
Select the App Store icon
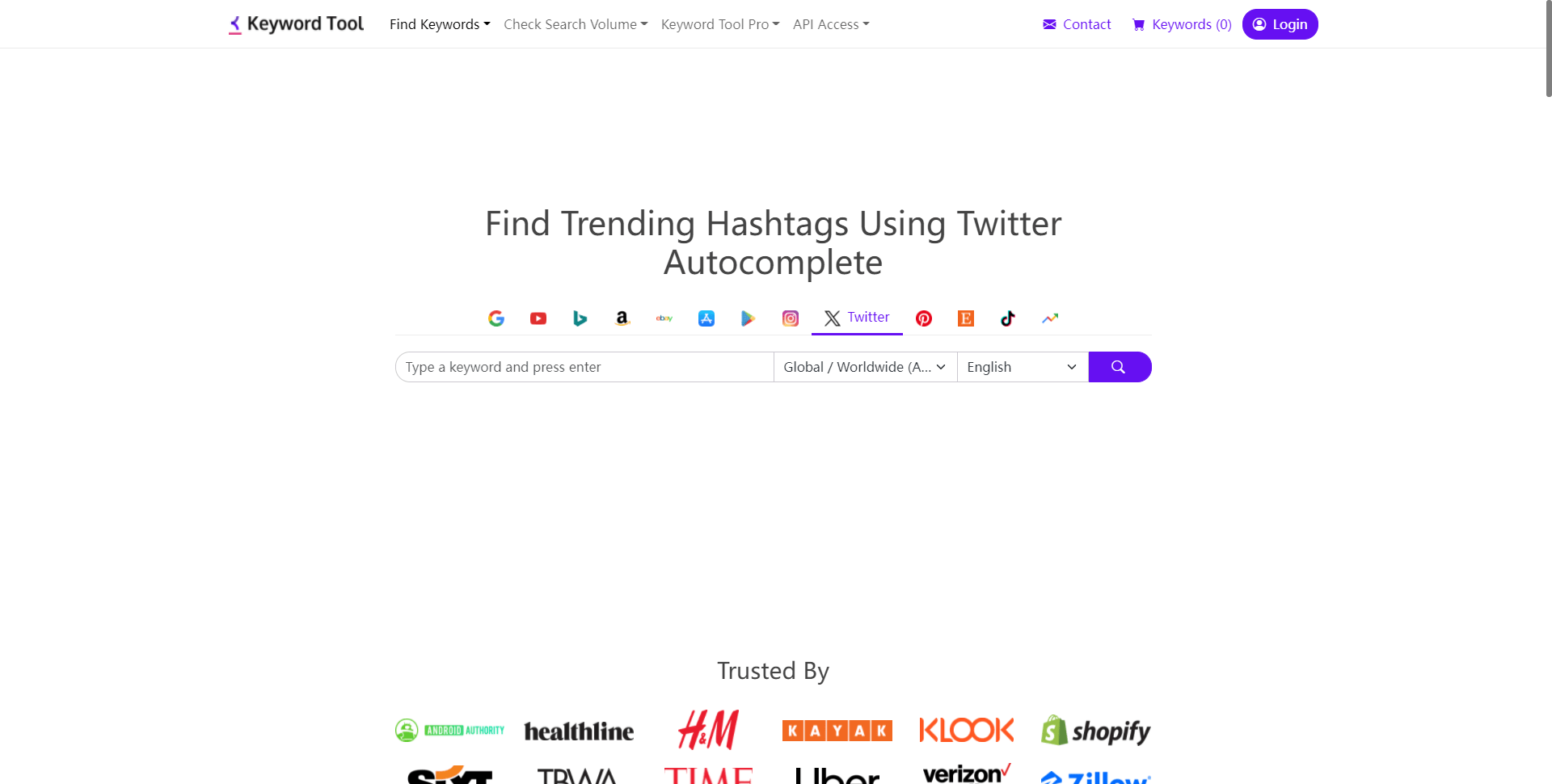point(706,318)
